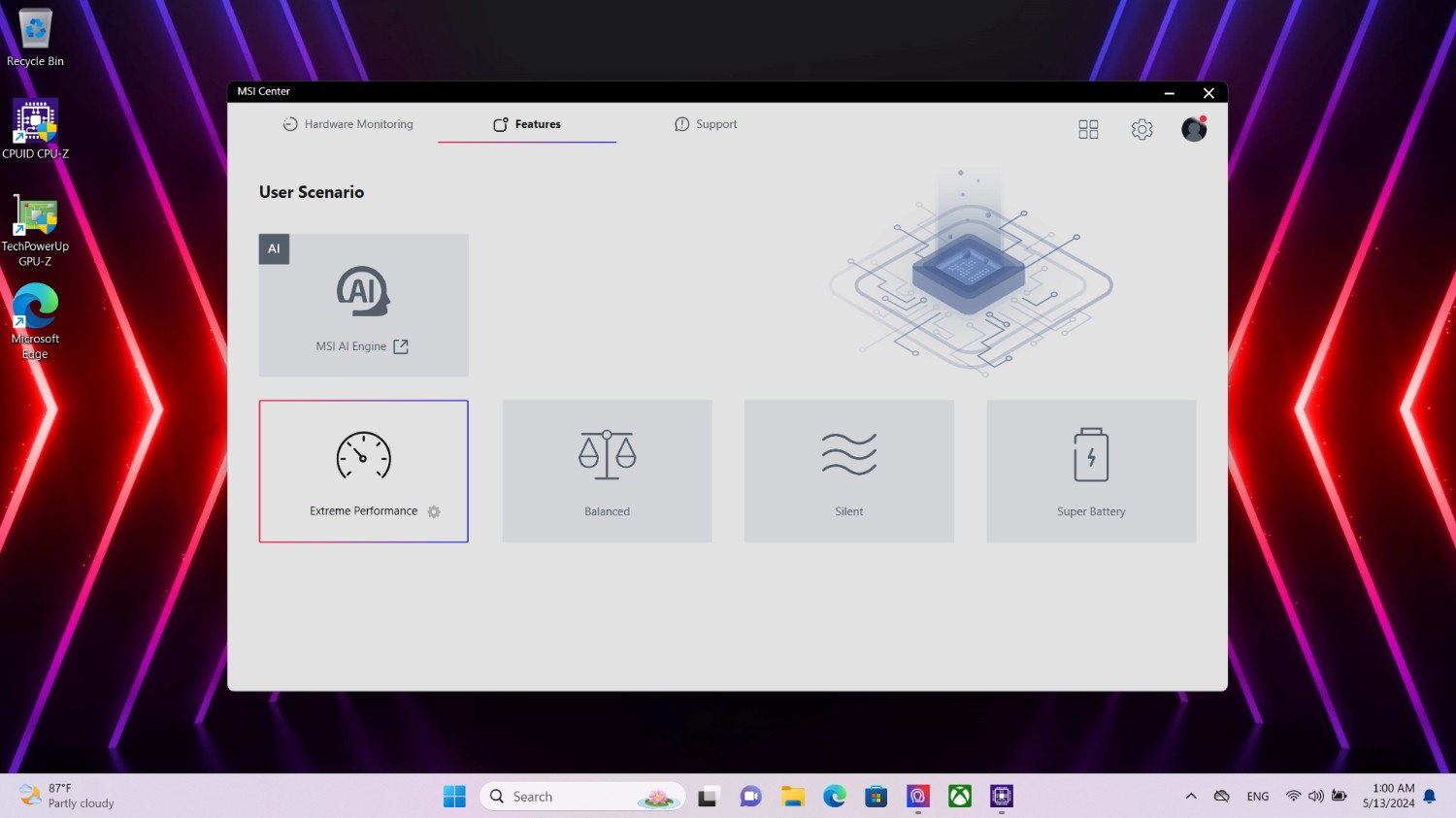Open the Support tab
The image size is (1456, 818).
pyautogui.click(x=706, y=124)
